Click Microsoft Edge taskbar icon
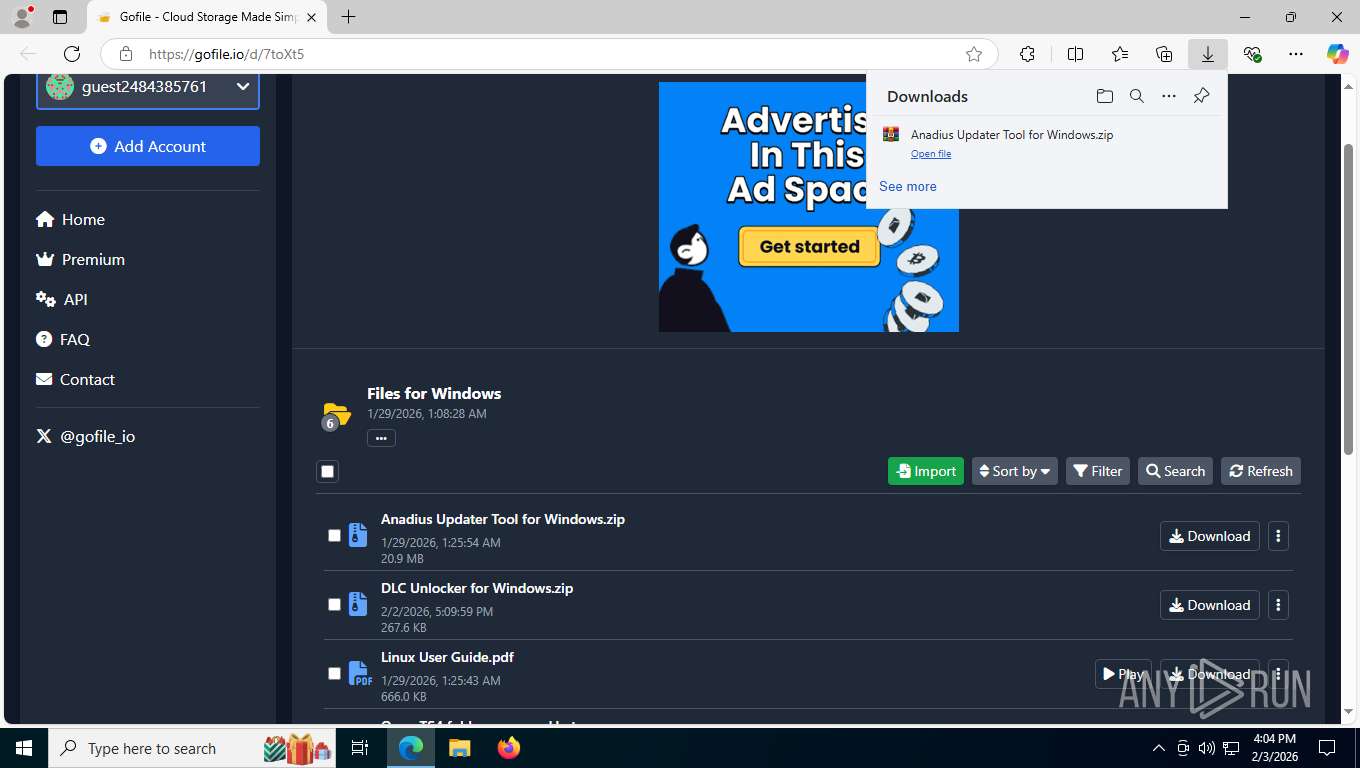 coord(410,748)
